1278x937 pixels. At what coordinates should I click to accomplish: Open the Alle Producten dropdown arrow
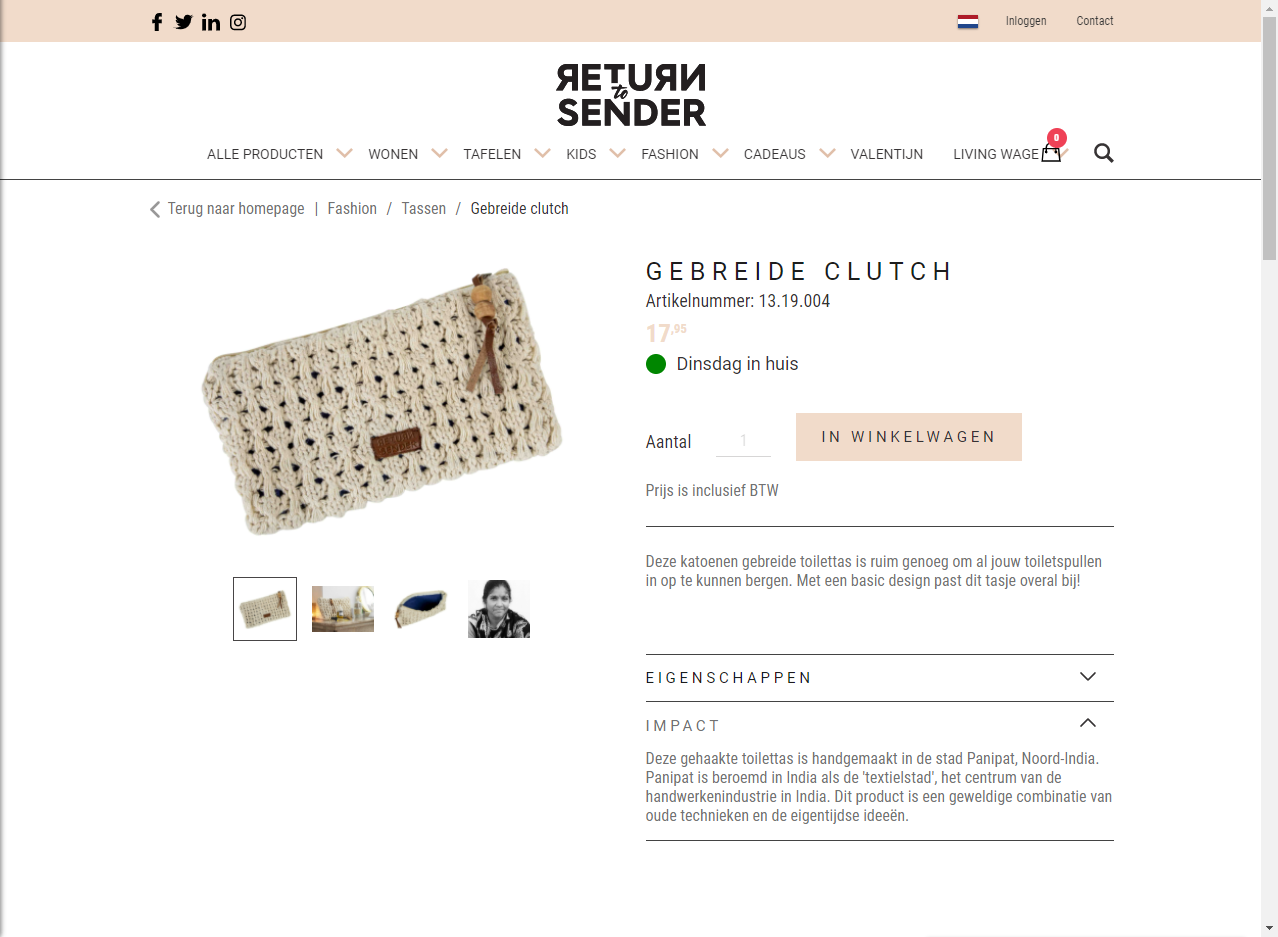pos(344,153)
